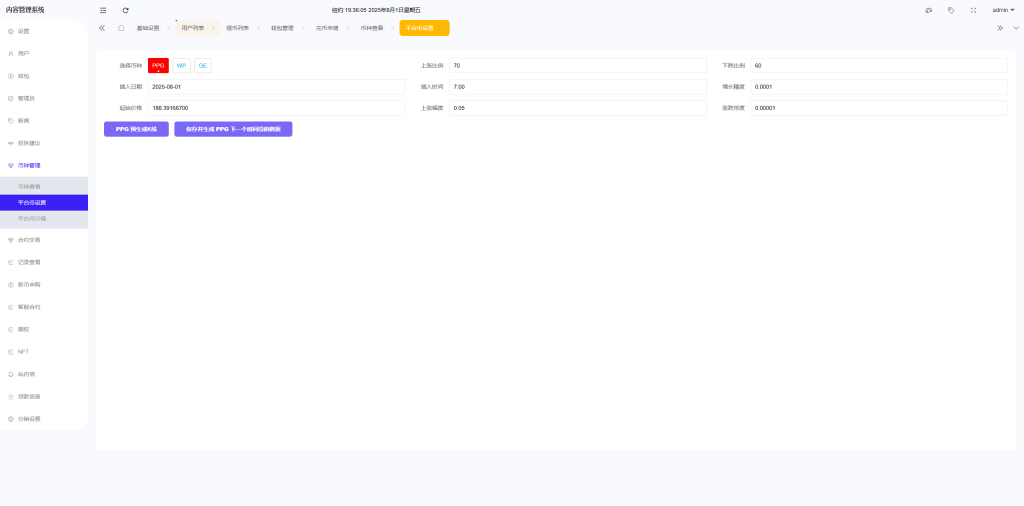The width and height of the screenshot is (1024, 506).
Task: Close the 钱包管理 tab
Action: tap(303, 28)
